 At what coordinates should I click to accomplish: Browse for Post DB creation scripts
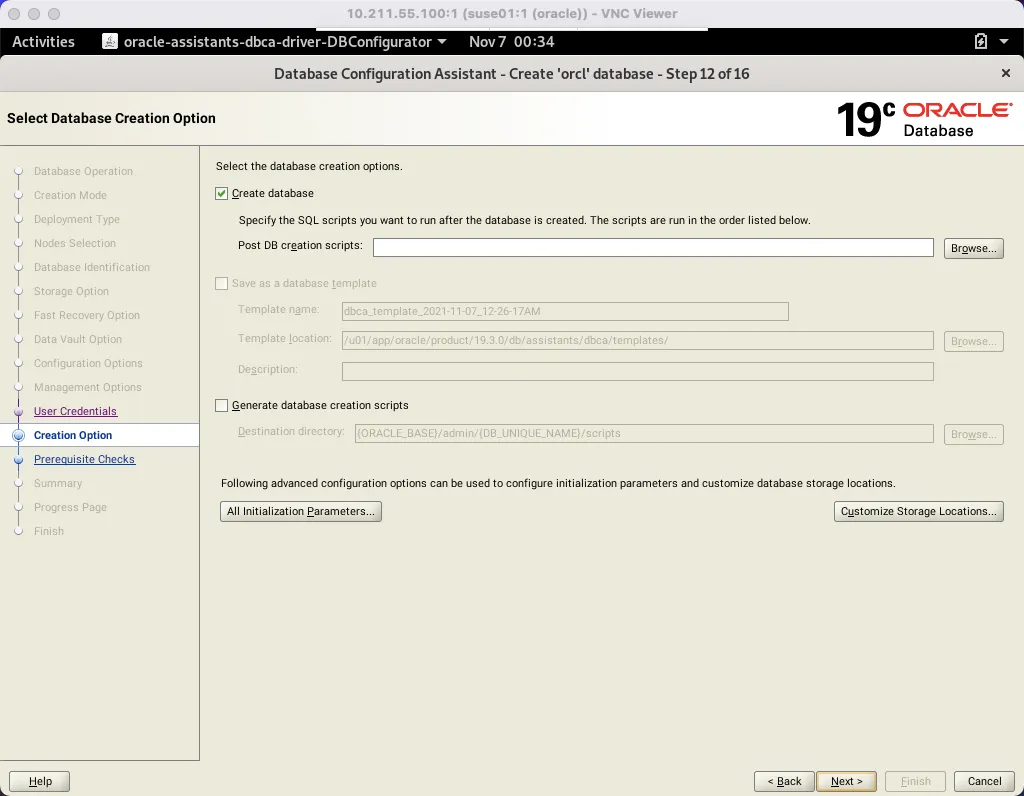tap(973, 248)
